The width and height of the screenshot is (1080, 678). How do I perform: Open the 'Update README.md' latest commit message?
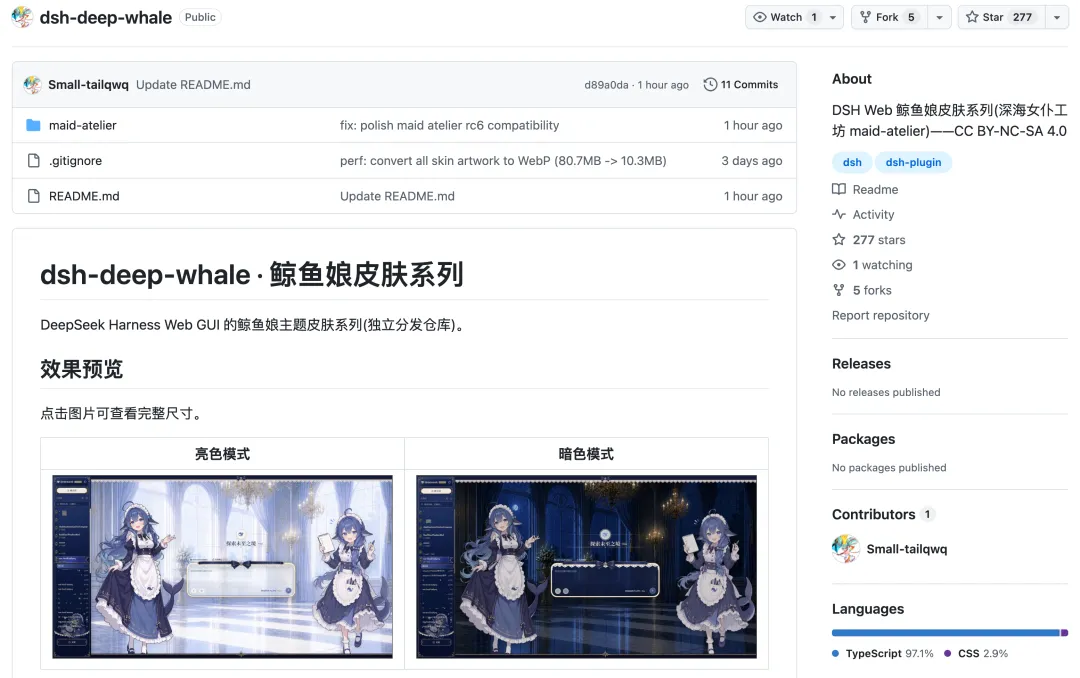coord(193,85)
